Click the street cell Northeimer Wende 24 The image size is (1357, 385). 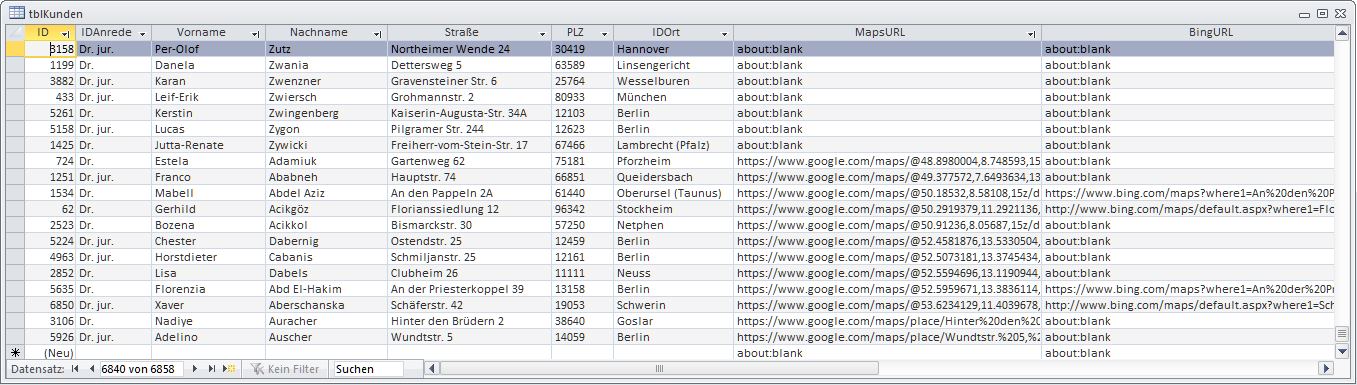tap(469, 49)
